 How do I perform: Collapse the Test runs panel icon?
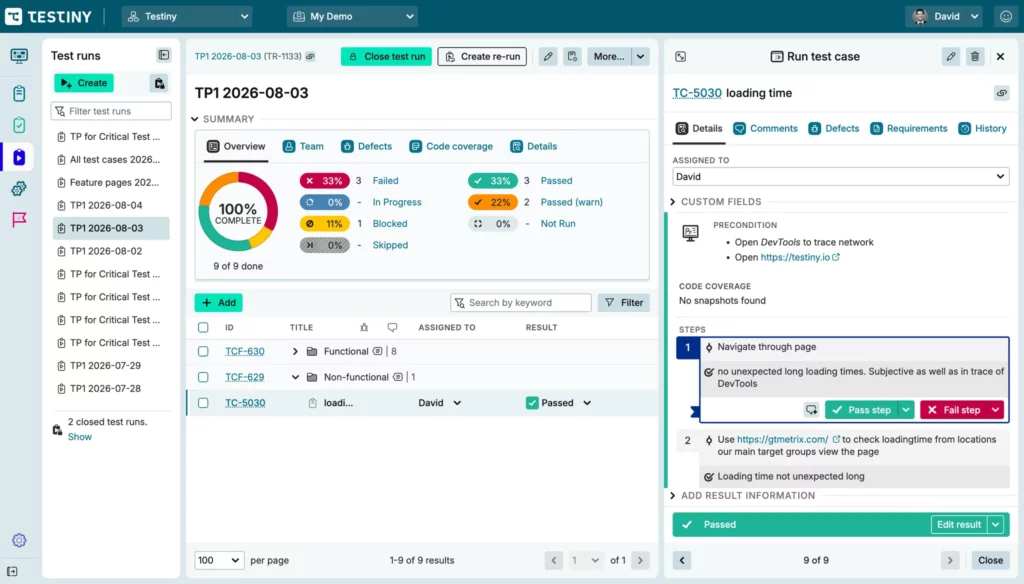coord(163,56)
